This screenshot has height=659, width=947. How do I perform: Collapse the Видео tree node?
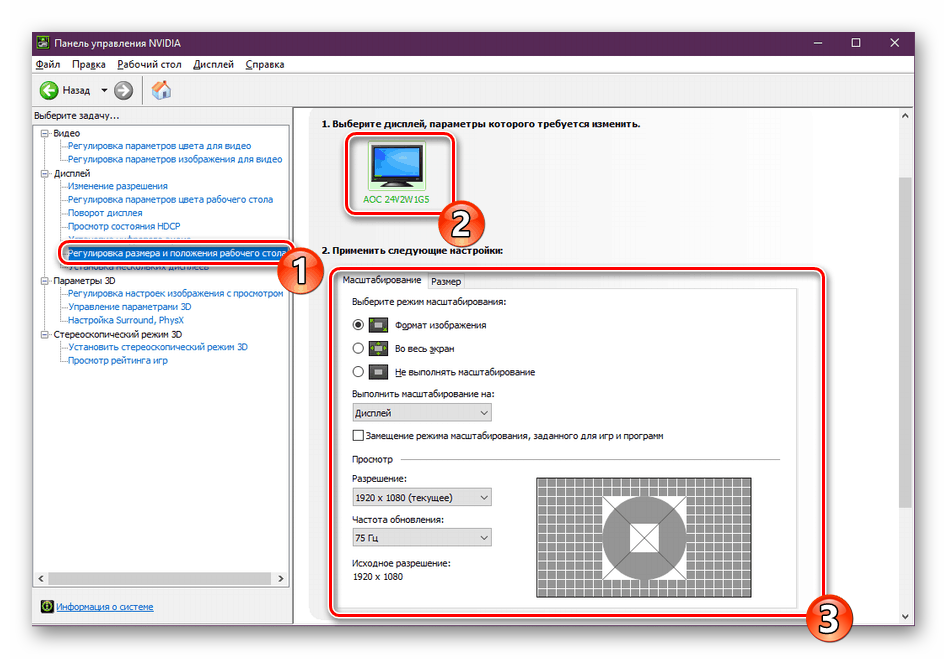tap(45, 133)
